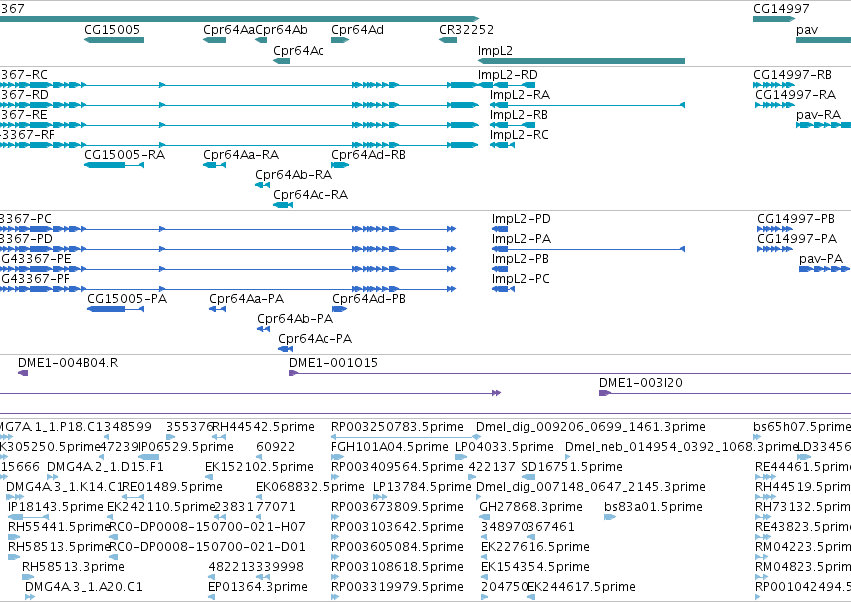
Task: Click EK244617.5prime EST label
Action: click(x=581, y=587)
